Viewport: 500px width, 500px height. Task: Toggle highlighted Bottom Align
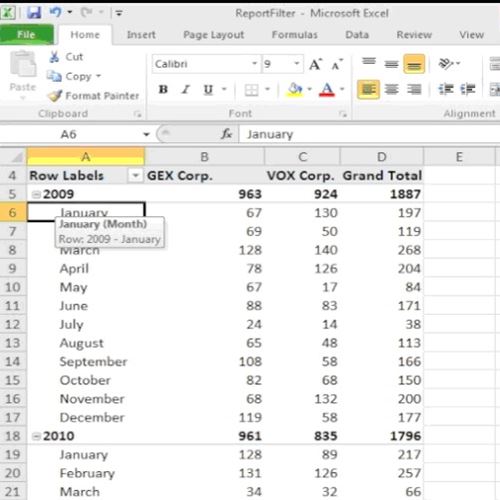pos(414,64)
